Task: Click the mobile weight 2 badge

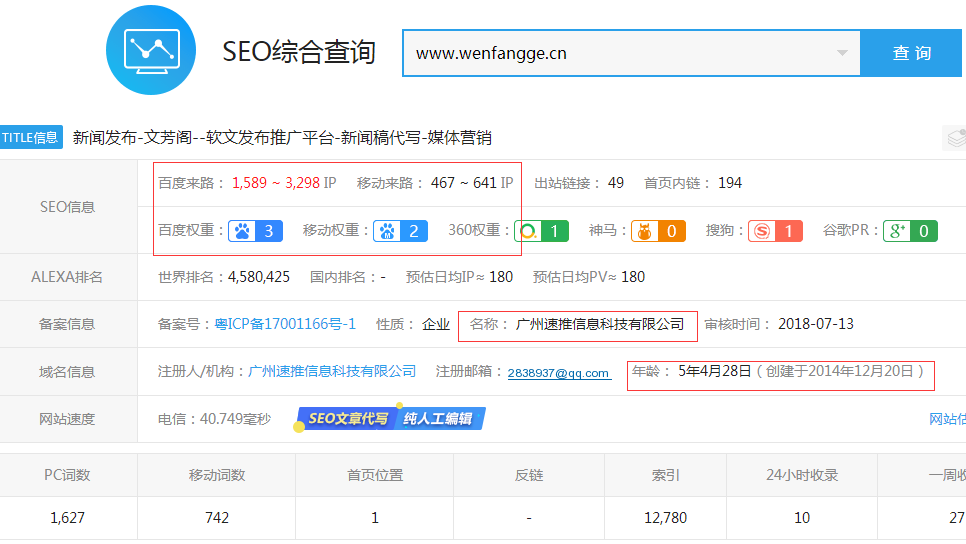Action: click(400, 231)
